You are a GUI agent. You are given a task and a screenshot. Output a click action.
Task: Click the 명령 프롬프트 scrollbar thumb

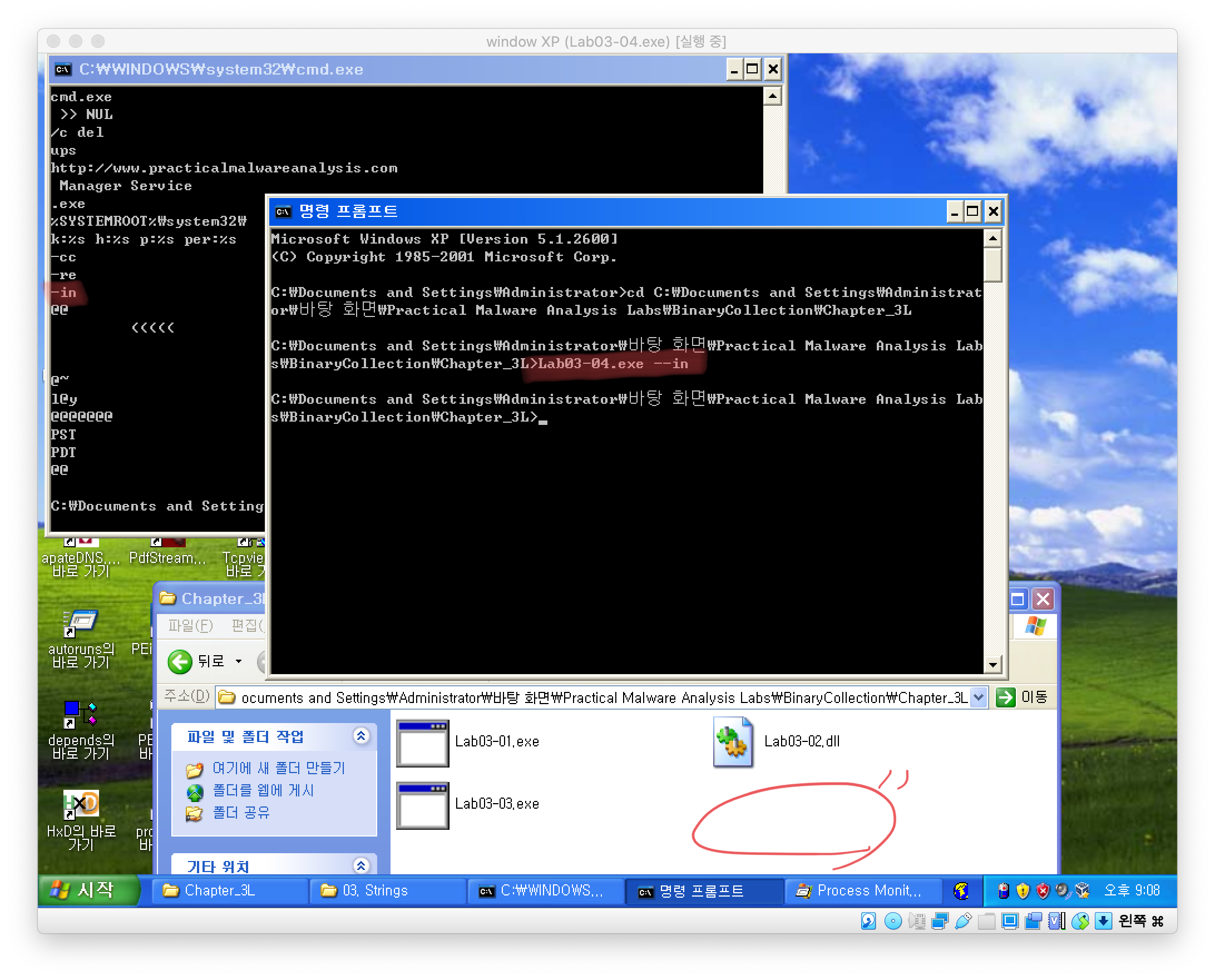tap(993, 264)
